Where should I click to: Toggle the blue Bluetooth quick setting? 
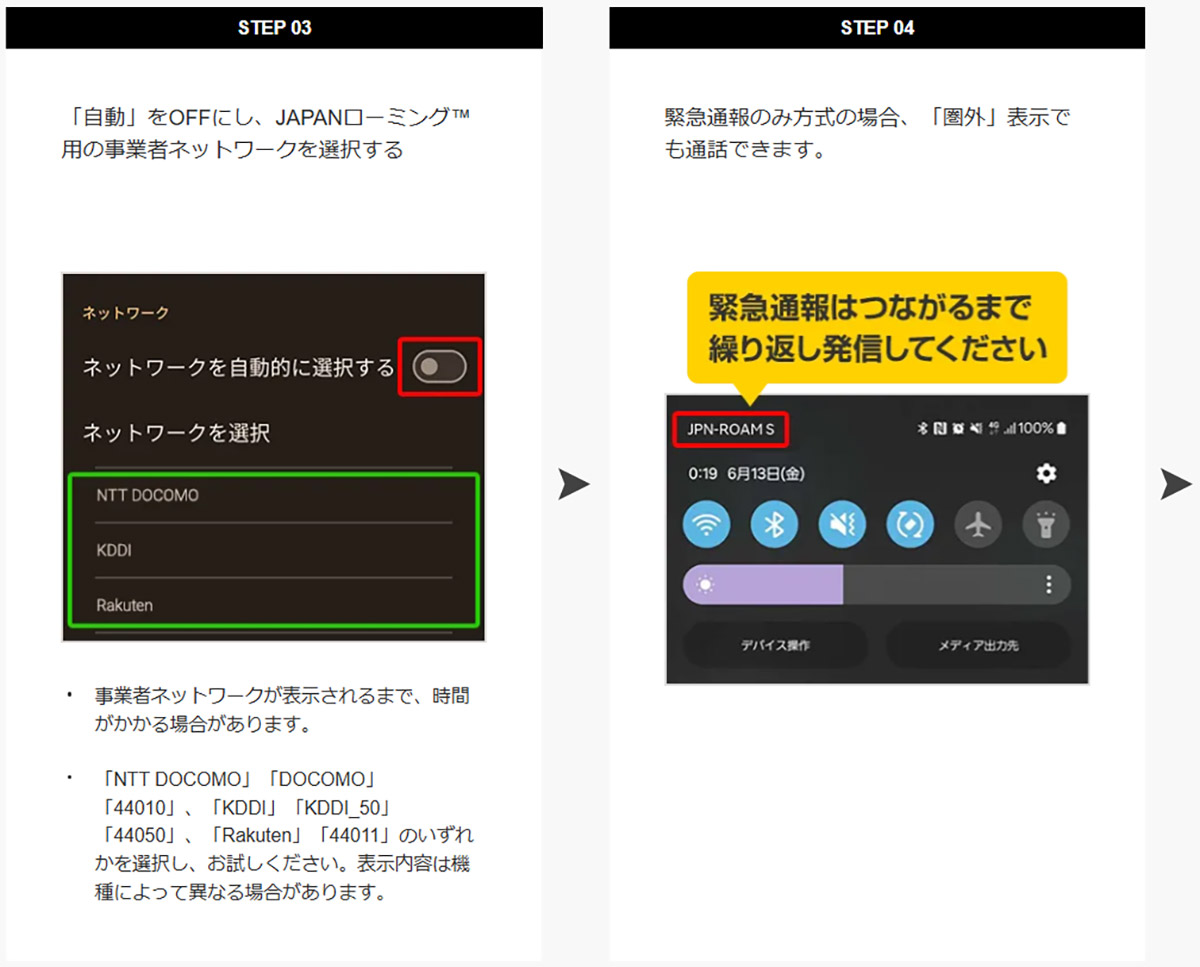[774, 524]
